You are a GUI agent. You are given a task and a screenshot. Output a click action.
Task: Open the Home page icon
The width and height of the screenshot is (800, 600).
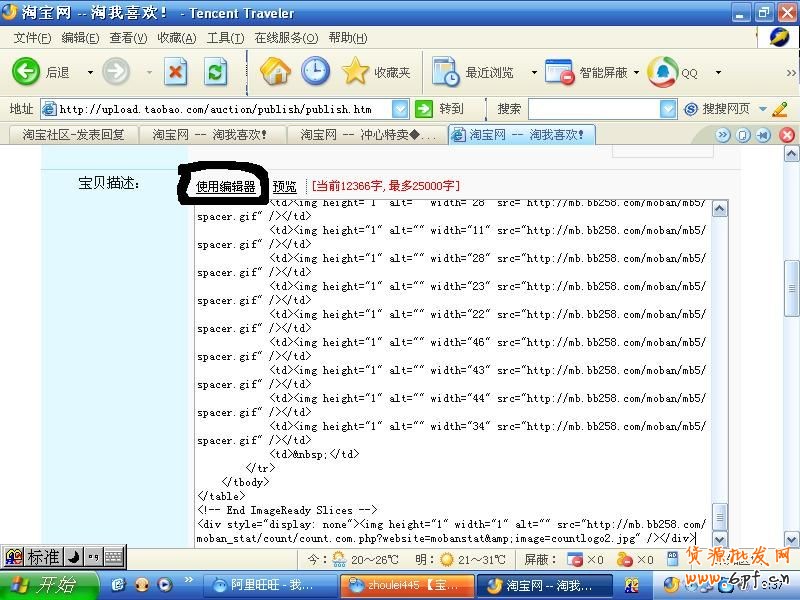tap(275, 71)
